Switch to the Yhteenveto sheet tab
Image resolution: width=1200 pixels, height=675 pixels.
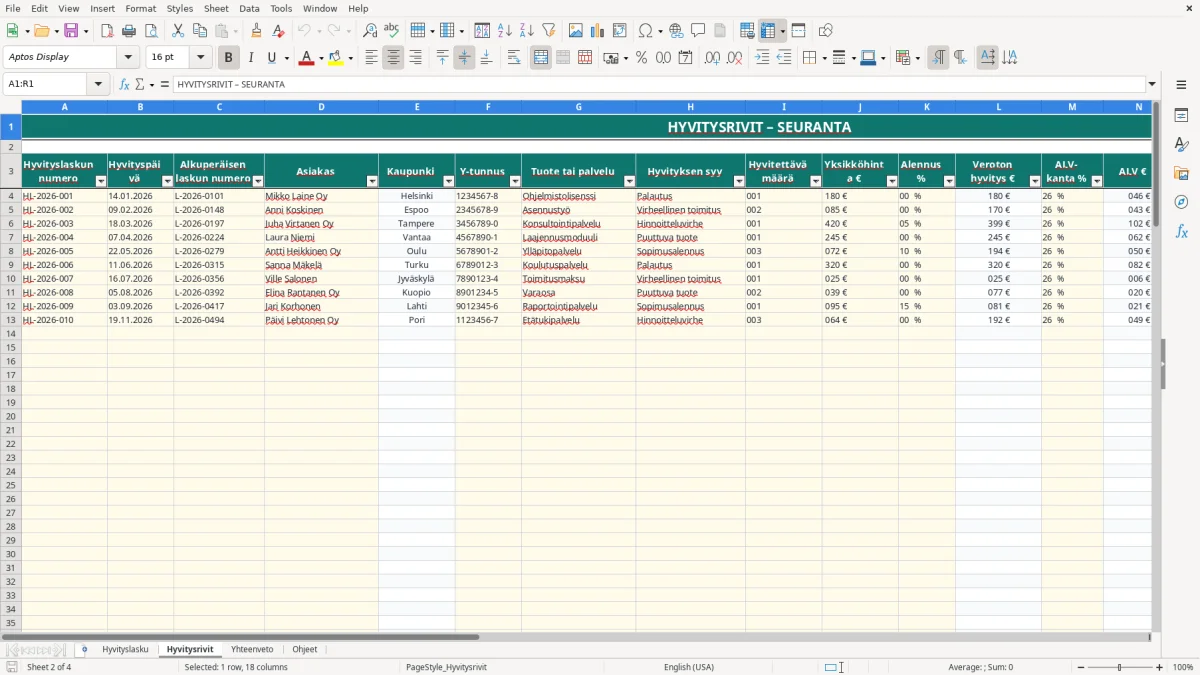[x=252, y=649]
